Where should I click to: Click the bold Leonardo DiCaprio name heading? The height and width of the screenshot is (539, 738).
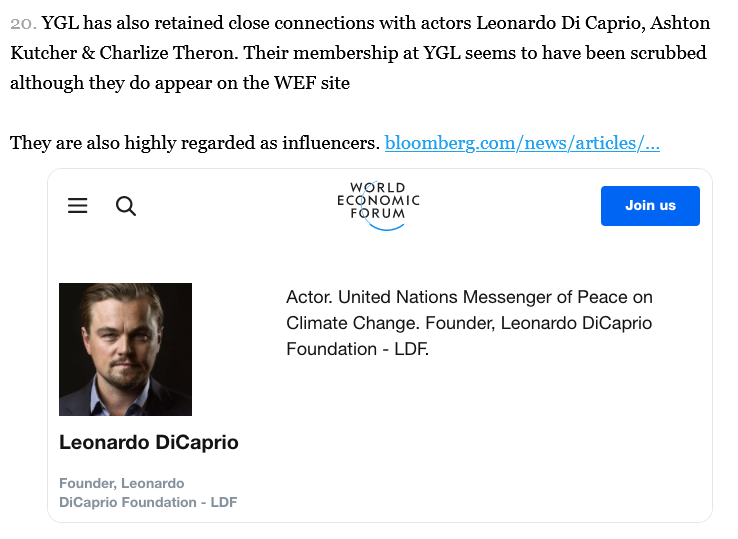click(149, 442)
